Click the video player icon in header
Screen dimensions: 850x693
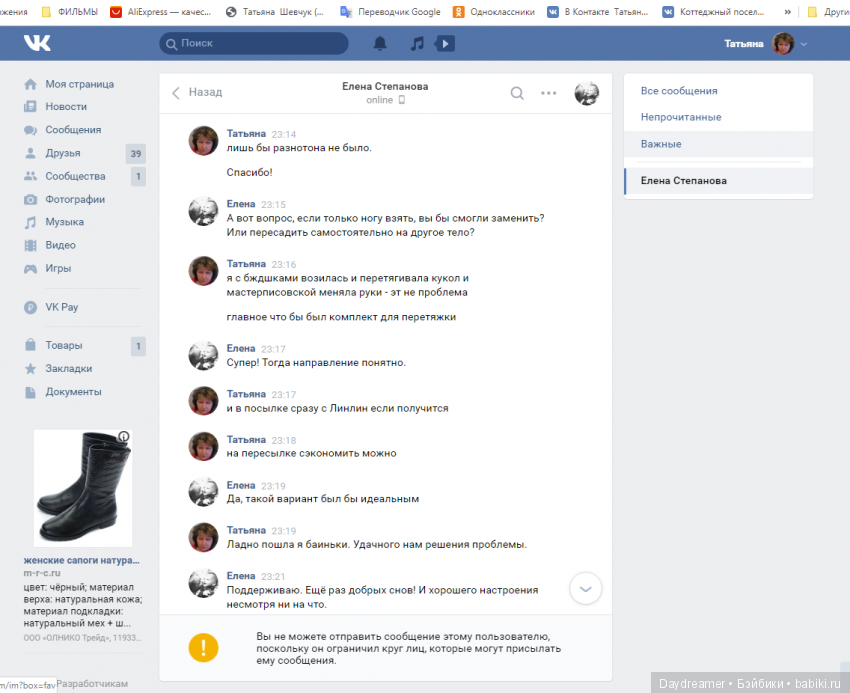click(x=445, y=44)
